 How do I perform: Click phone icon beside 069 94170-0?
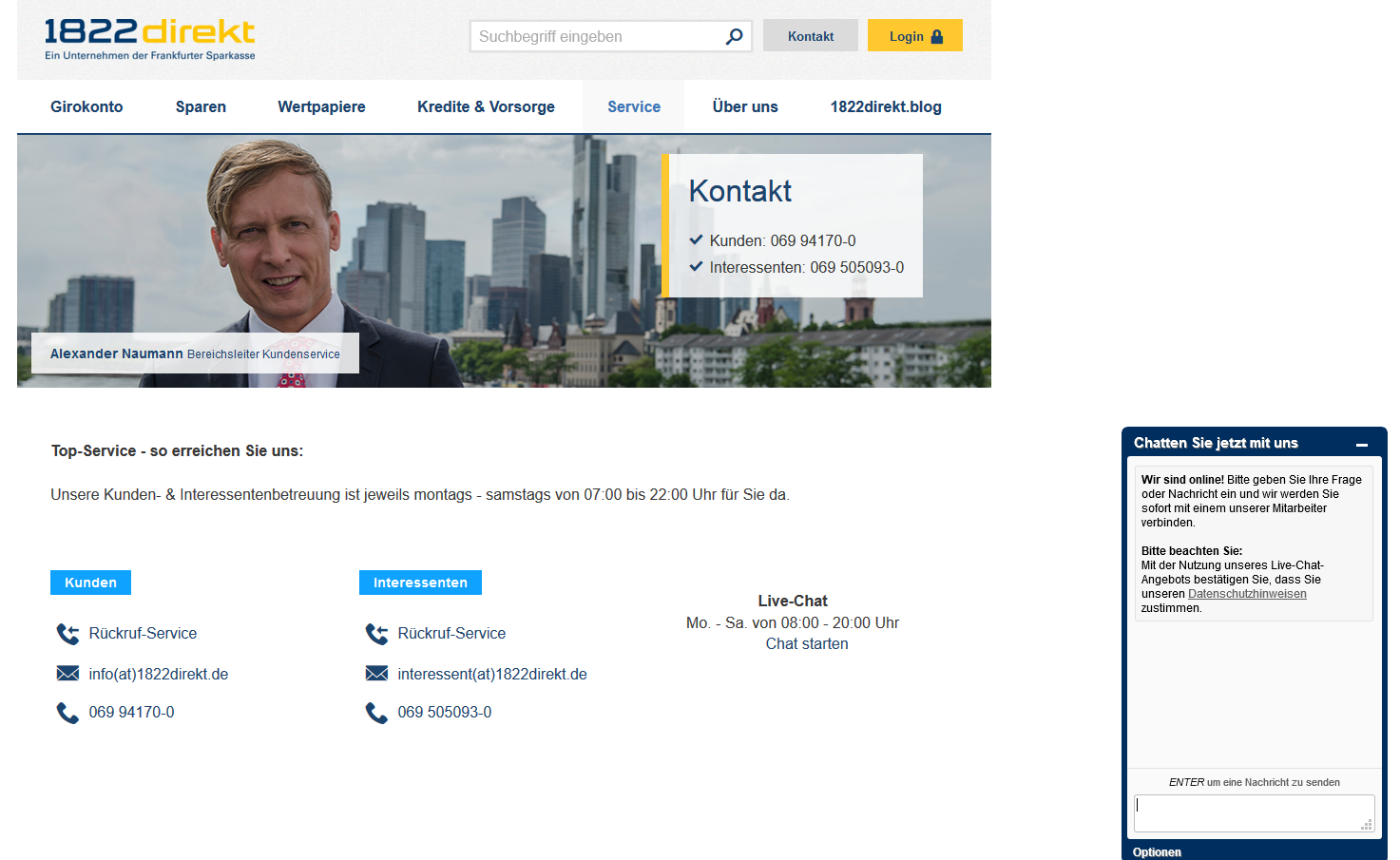tap(67, 713)
